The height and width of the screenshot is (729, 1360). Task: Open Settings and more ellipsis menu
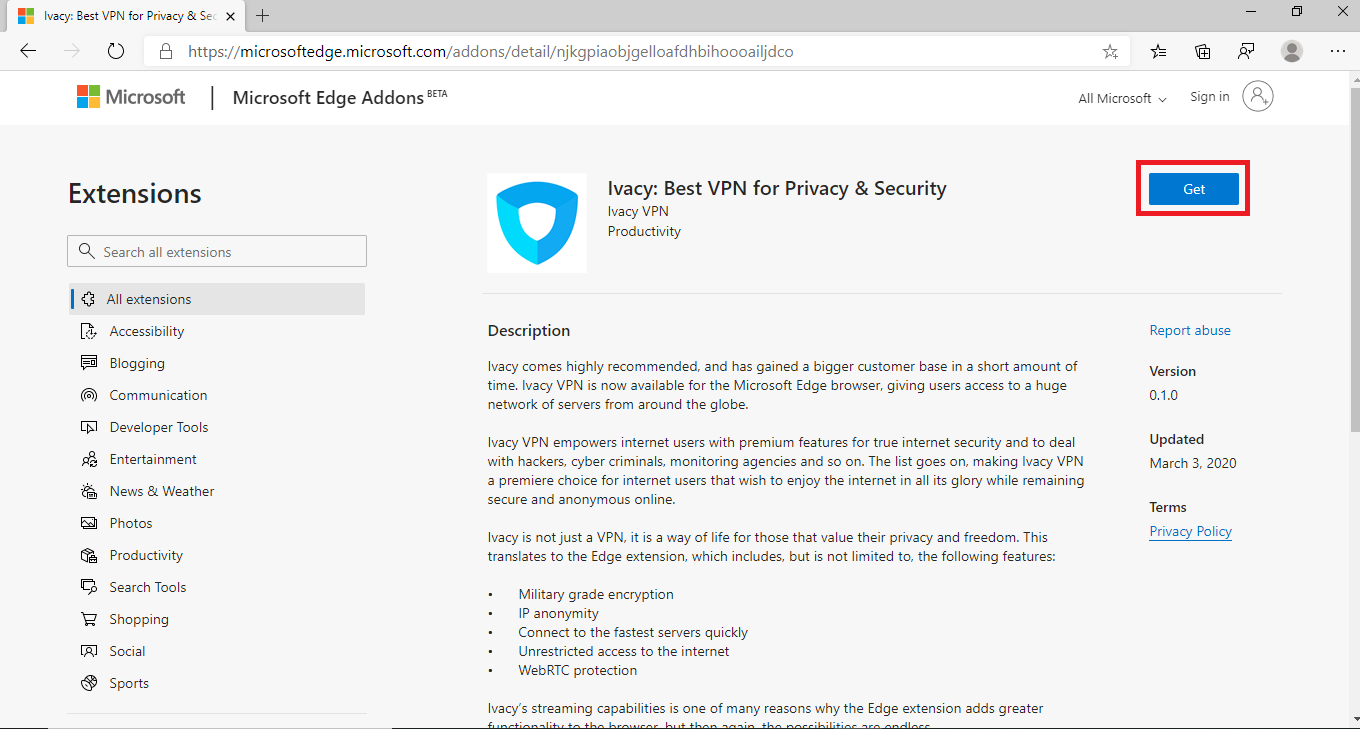click(1337, 51)
